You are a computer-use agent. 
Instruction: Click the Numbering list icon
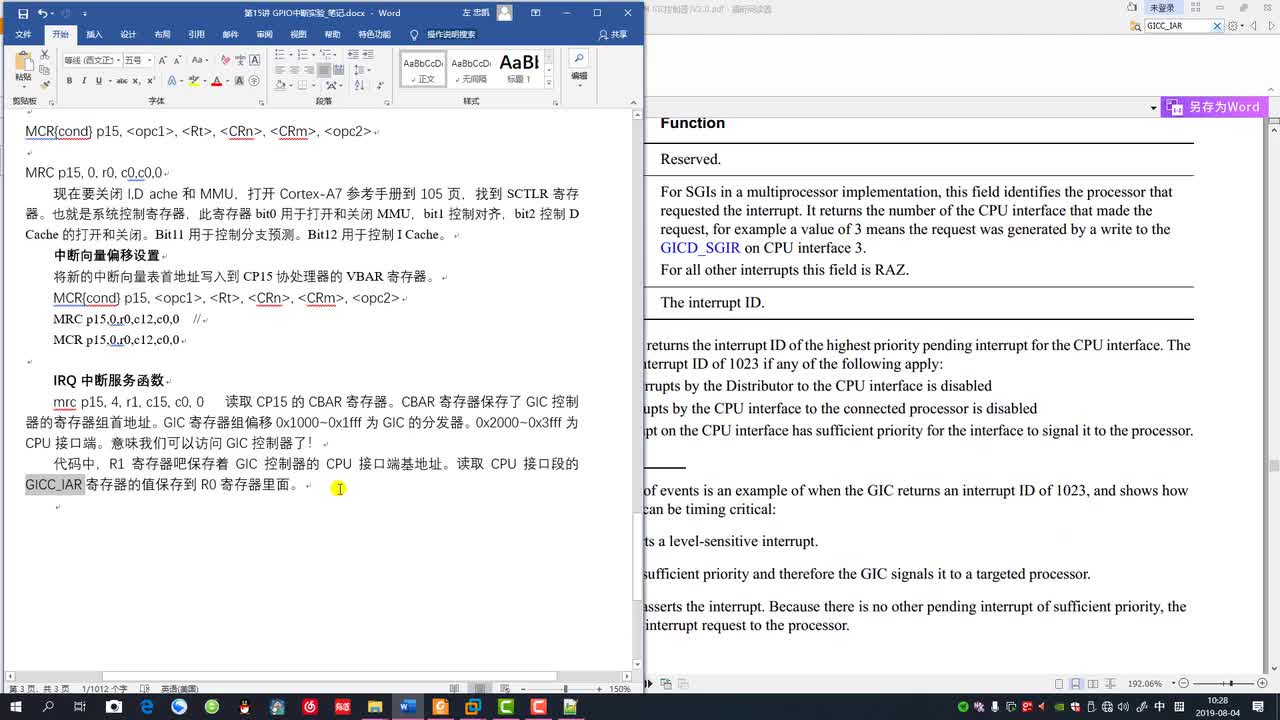tap(302, 54)
